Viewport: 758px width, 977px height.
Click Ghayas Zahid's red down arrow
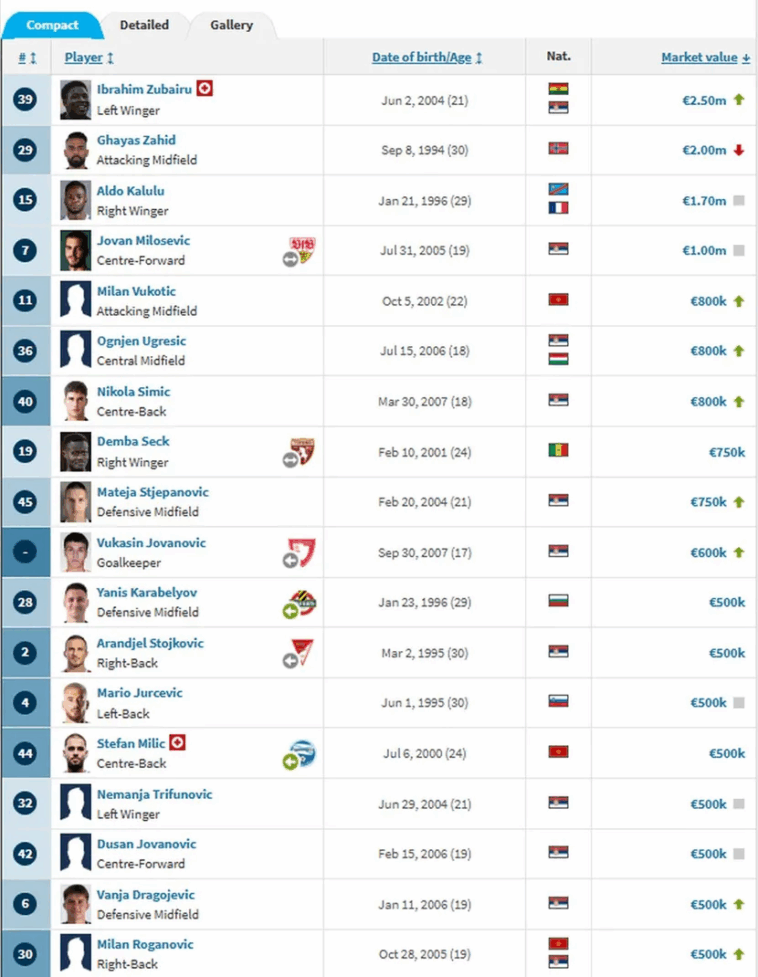[x=739, y=150]
